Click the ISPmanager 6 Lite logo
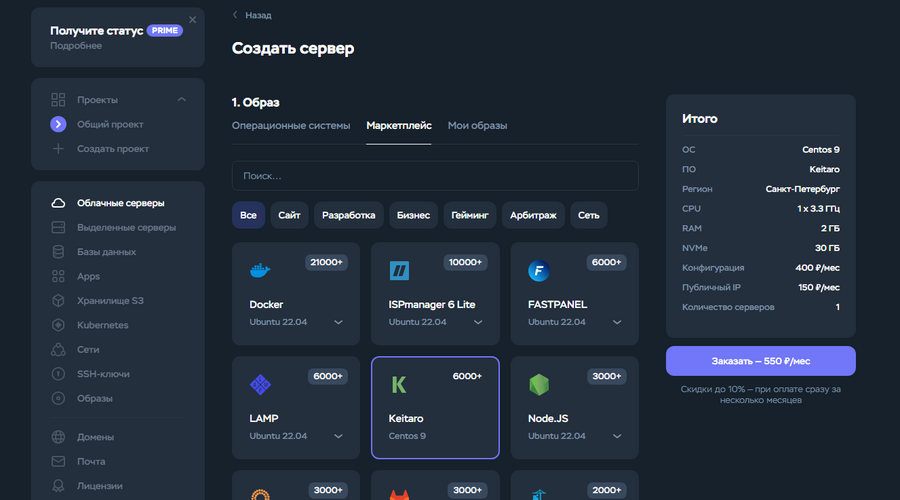This screenshot has width=900, height=500. pos(399,270)
